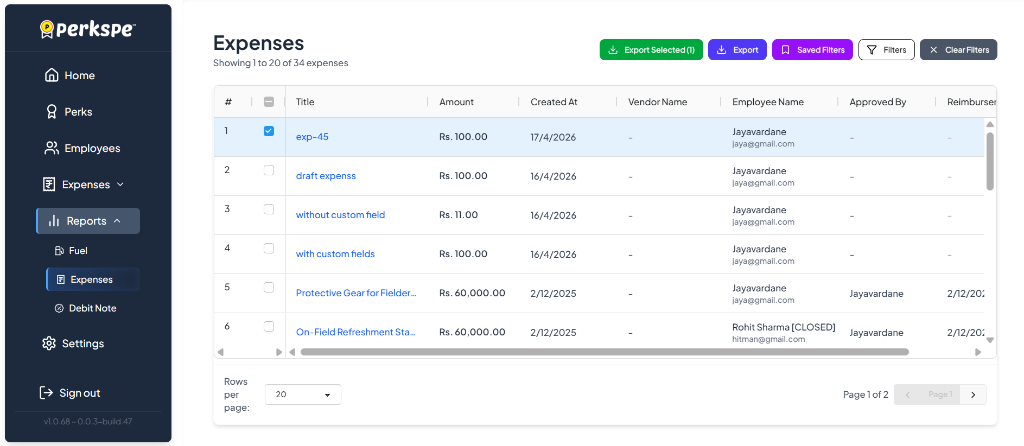
Task: Click the Export Selected (1) button
Action: click(x=651, y=50)
